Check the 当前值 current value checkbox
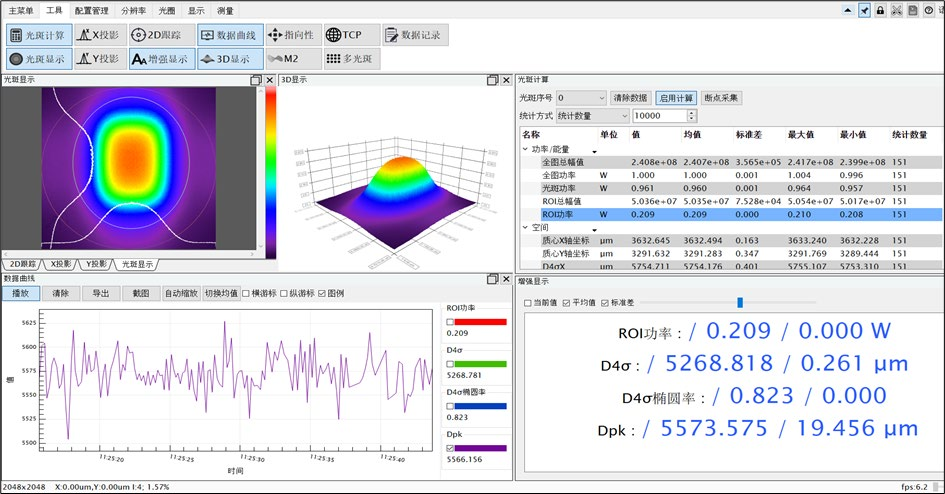The width and height of the screenshot is (945, 494). tap(528, 303)
